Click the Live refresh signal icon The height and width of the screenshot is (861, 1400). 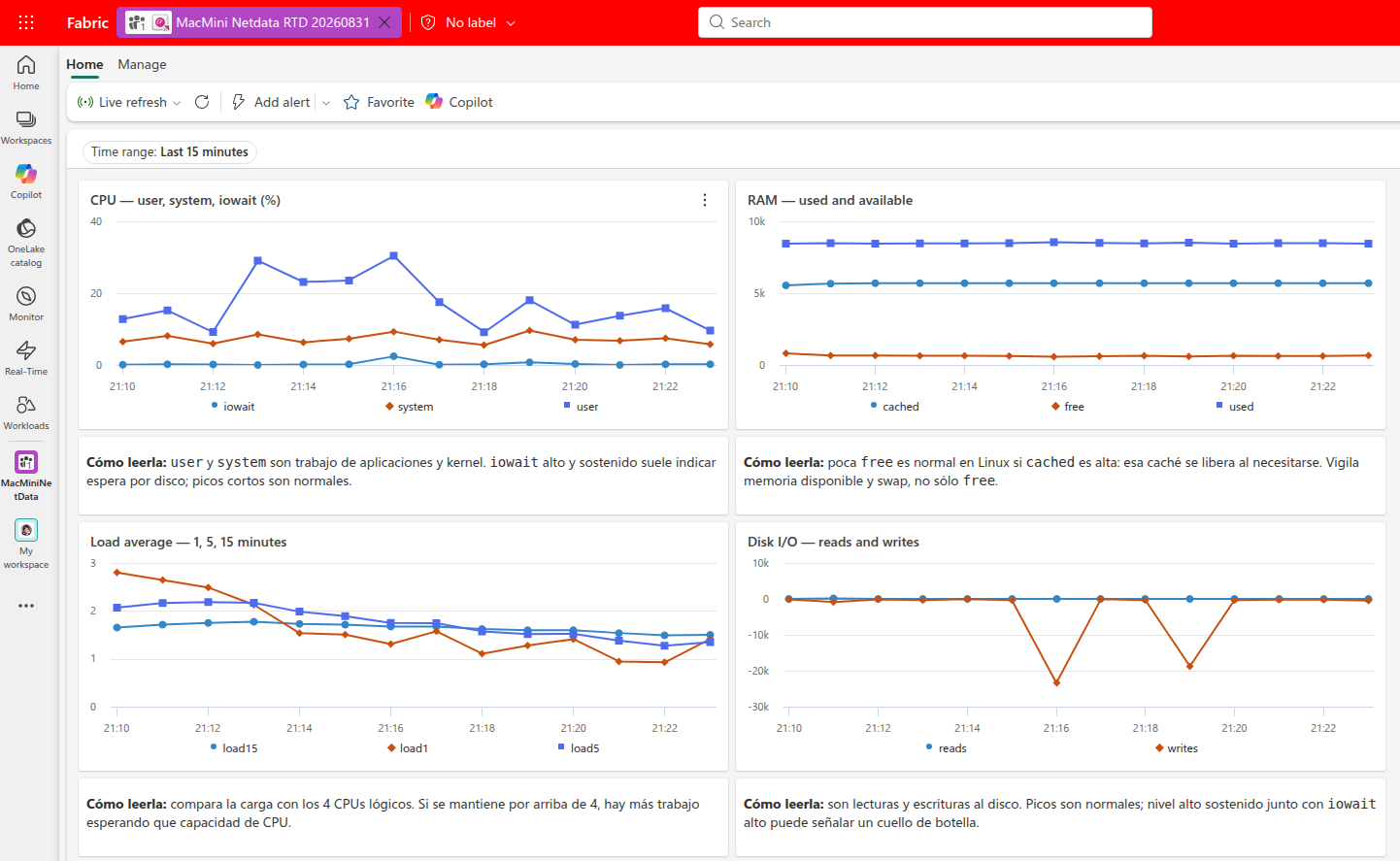85,102
